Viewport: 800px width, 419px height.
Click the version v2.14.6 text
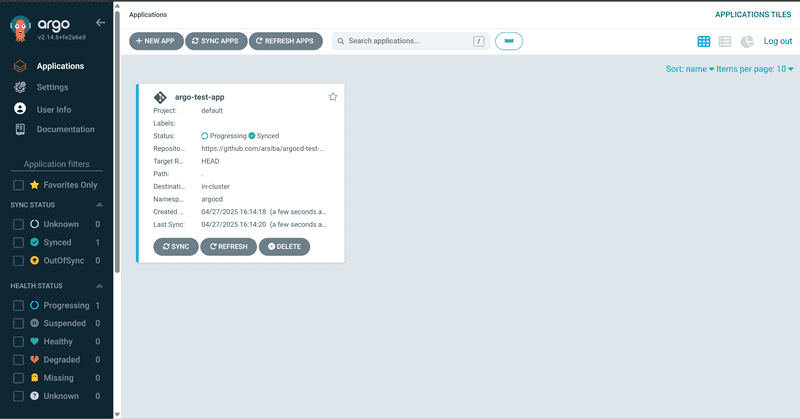[62, 37]
